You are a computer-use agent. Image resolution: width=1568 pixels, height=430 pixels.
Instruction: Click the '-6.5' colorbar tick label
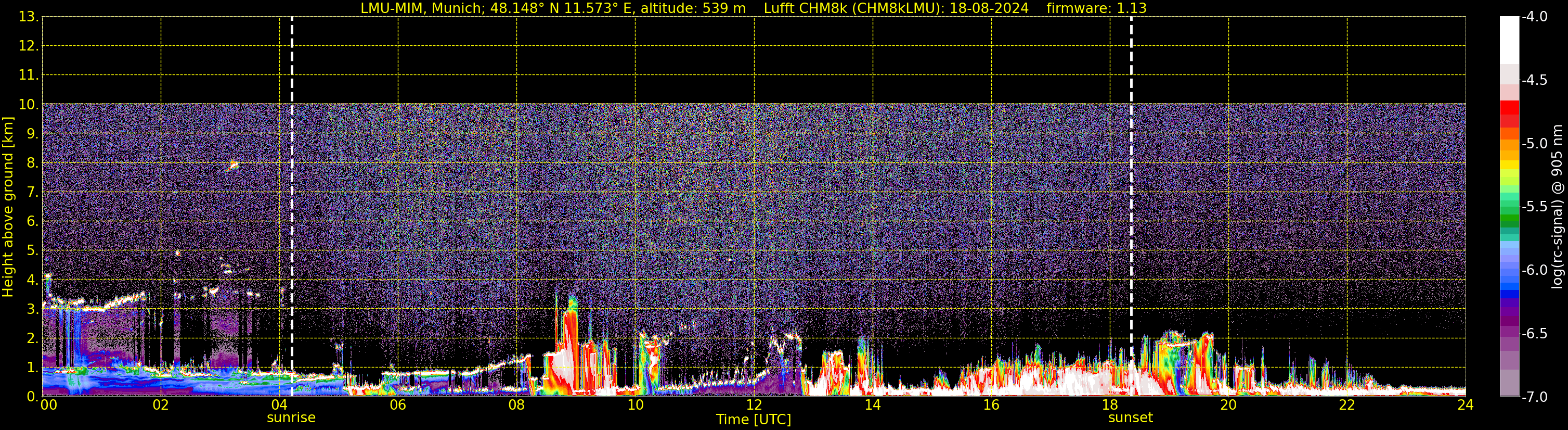coord(1534,333)
